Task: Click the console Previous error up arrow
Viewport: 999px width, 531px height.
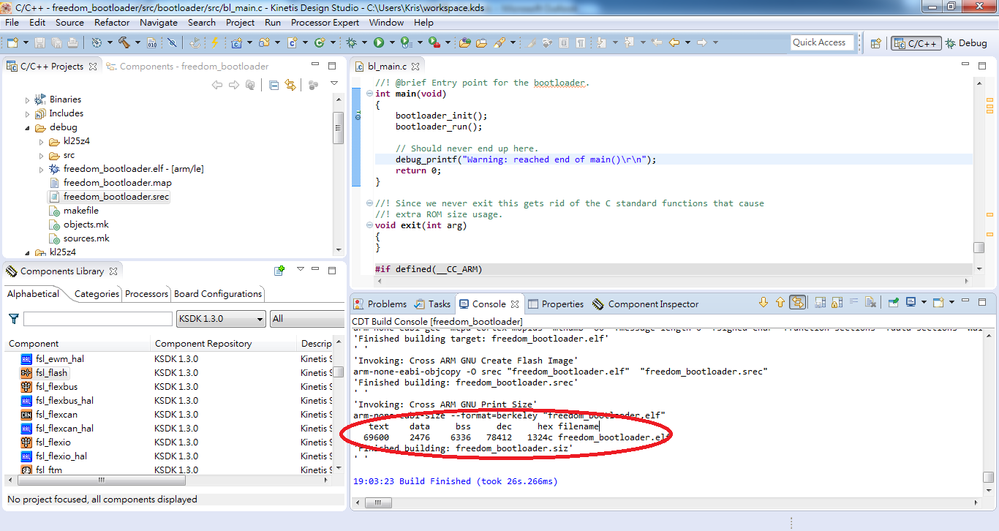Action: coord(780,303)
